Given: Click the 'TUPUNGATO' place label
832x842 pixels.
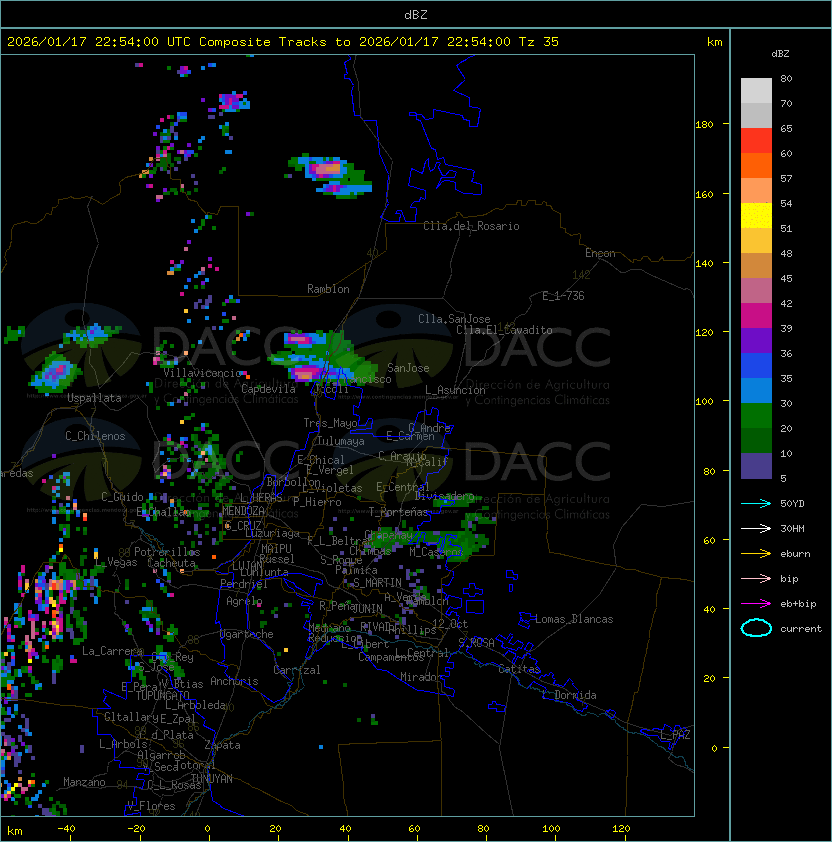Looking at the screenshot, I should (162, 695).
